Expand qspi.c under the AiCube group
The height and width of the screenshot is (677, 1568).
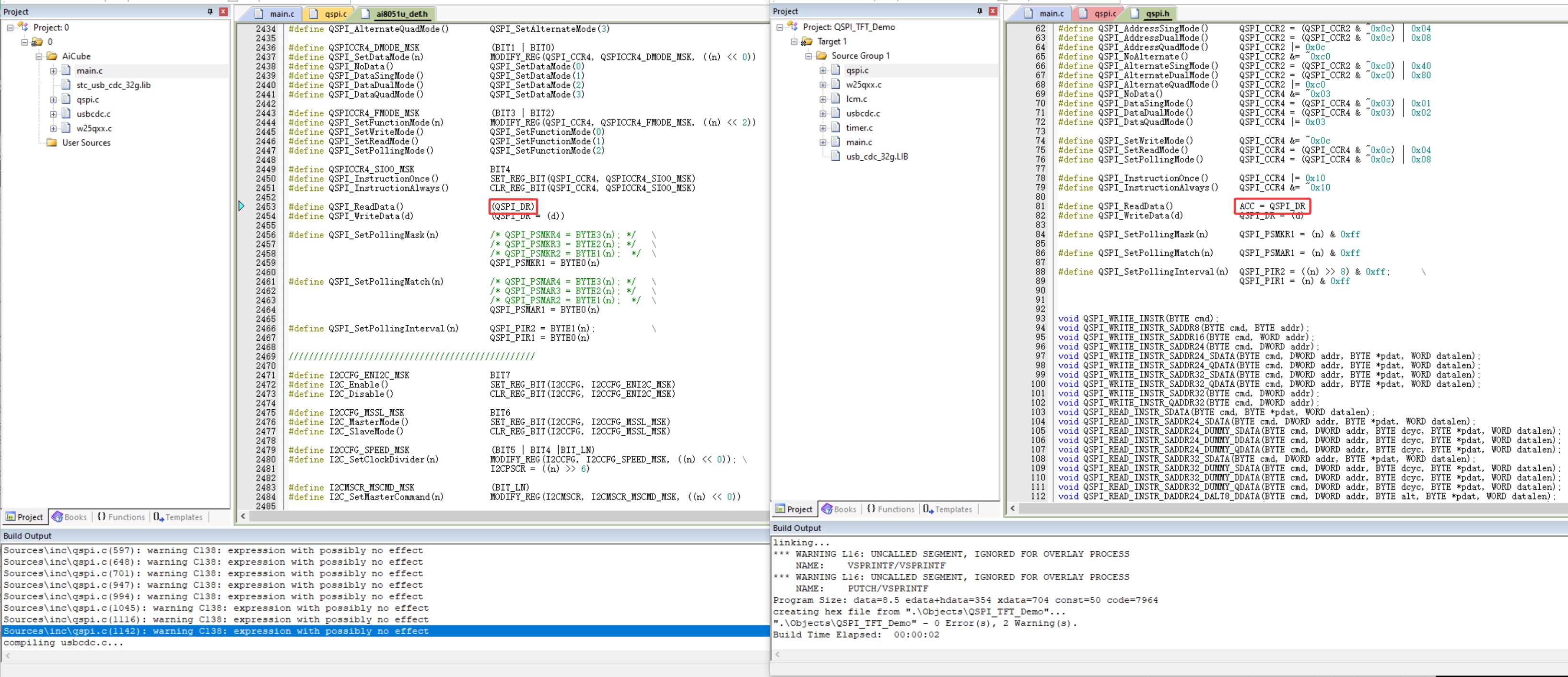tap(53, 99)
